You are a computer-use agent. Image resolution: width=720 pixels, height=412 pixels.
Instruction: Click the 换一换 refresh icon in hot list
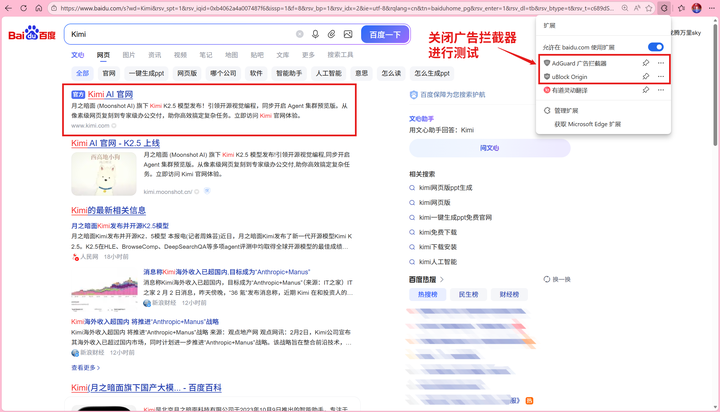tap(546, 279)
